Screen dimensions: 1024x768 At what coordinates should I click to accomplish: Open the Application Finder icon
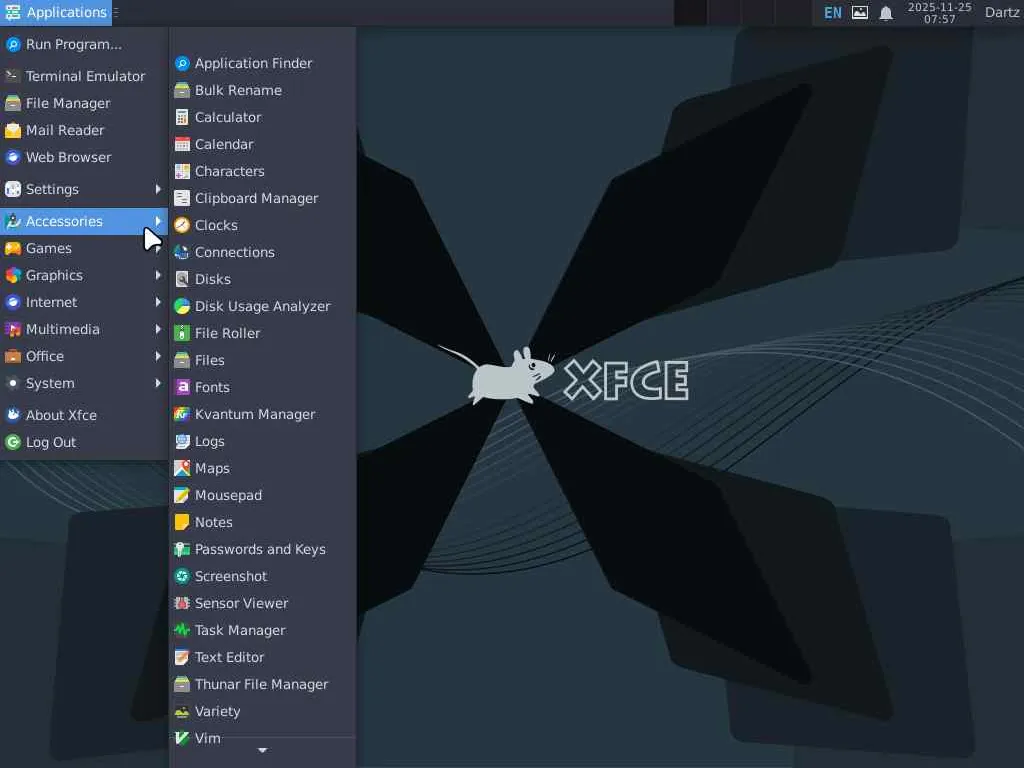182,63
